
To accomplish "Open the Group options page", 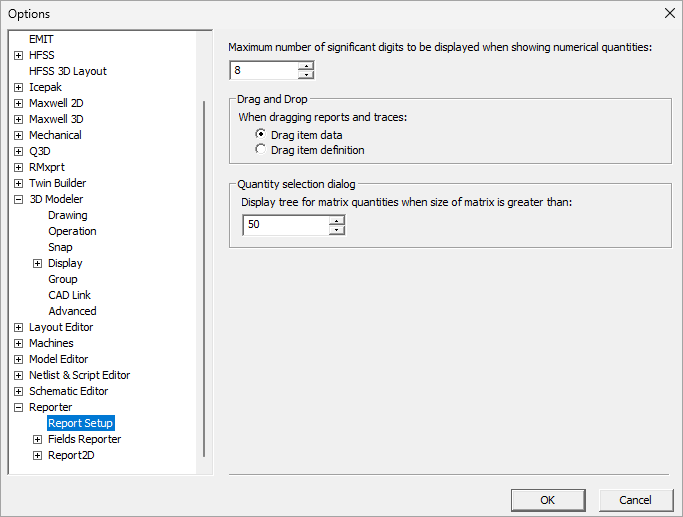I will (x=63, y=279).
